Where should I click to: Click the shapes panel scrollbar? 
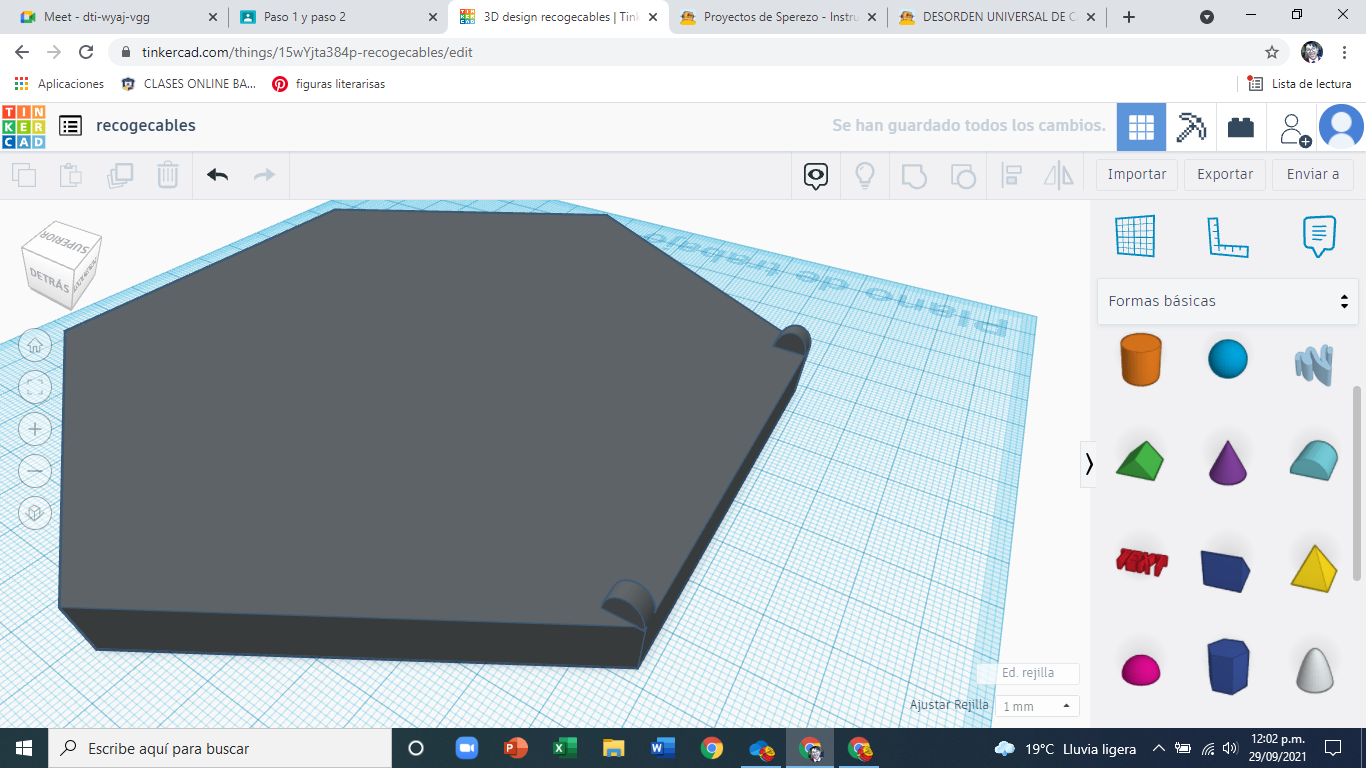coord(1358,482)
